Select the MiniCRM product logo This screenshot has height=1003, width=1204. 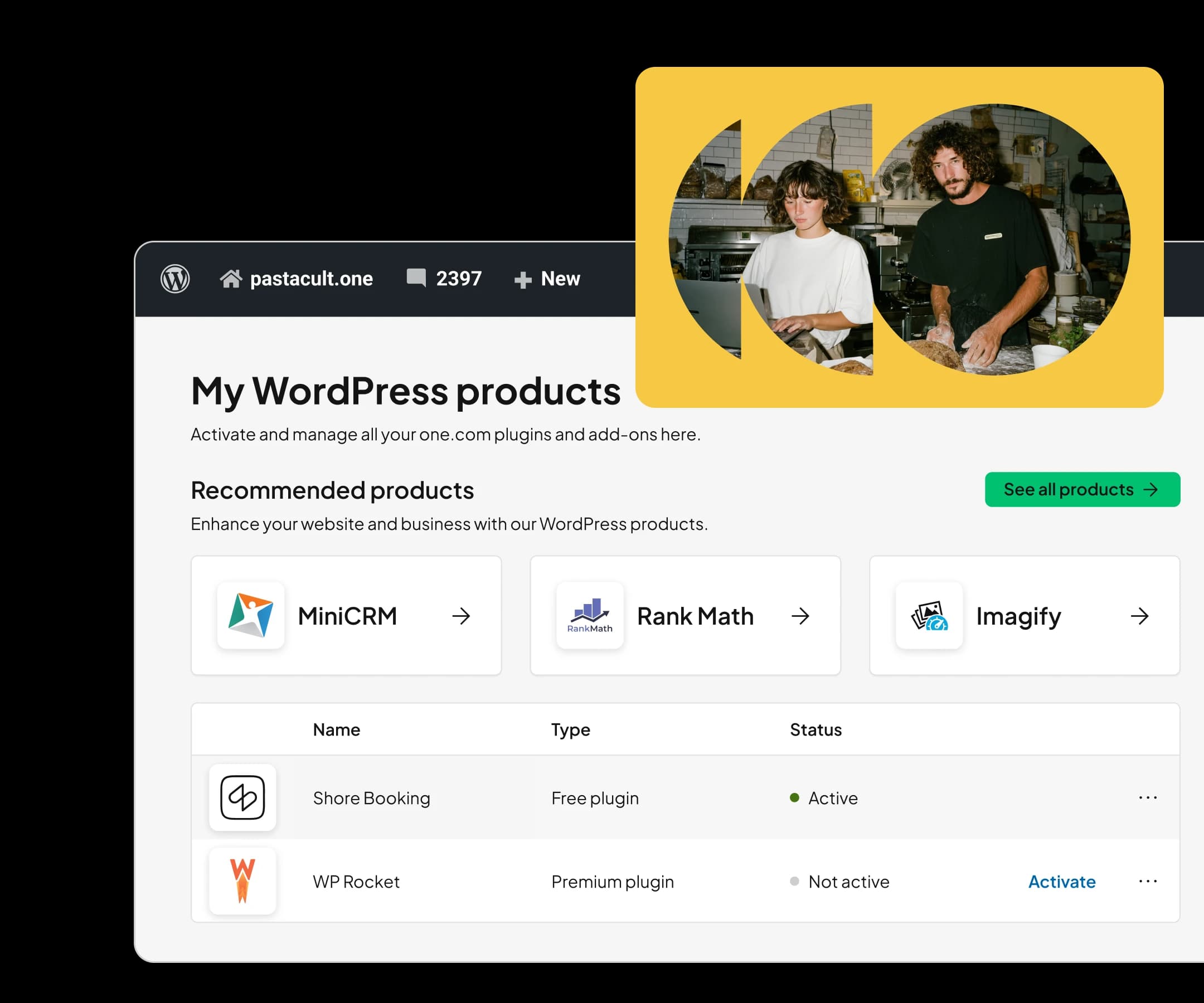pos(251,616)
